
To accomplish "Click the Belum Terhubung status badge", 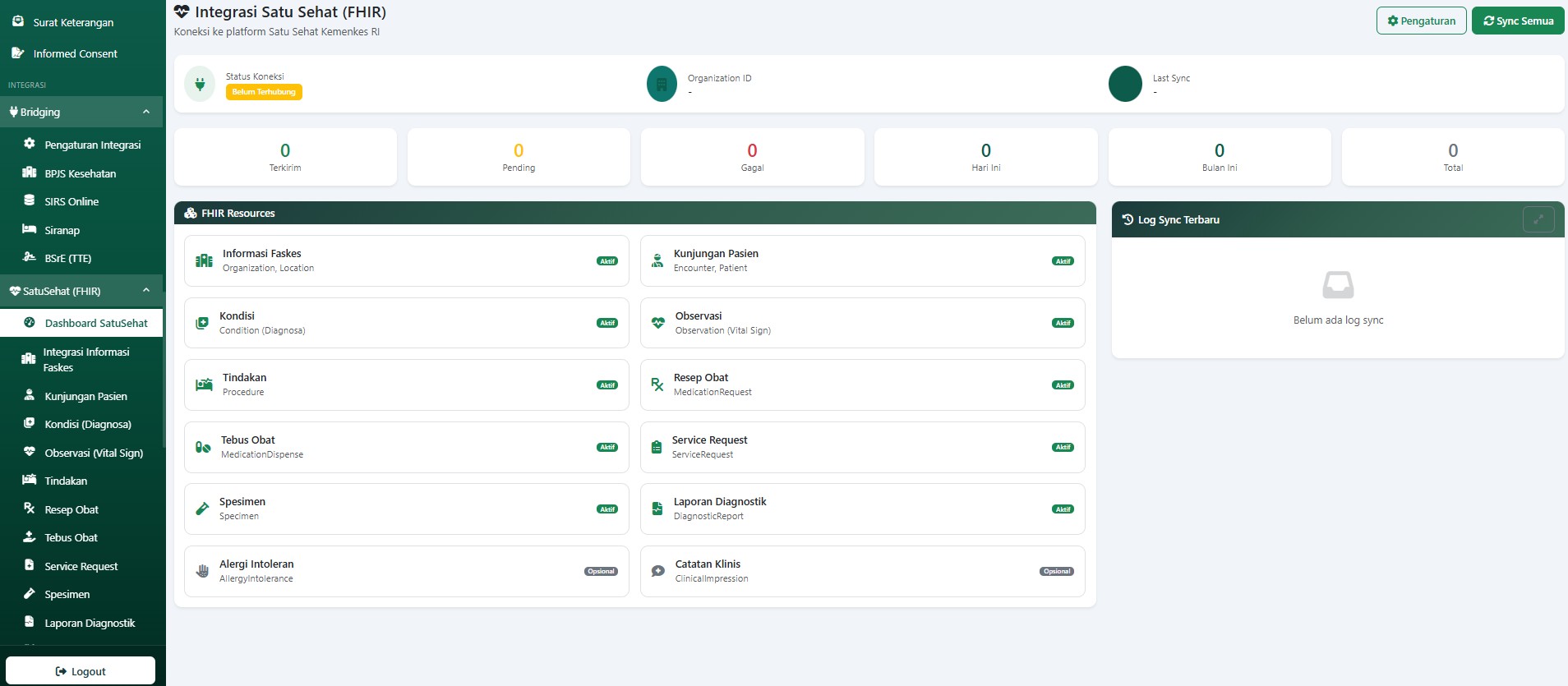I will pyautogui.click(x=264, y=92).
